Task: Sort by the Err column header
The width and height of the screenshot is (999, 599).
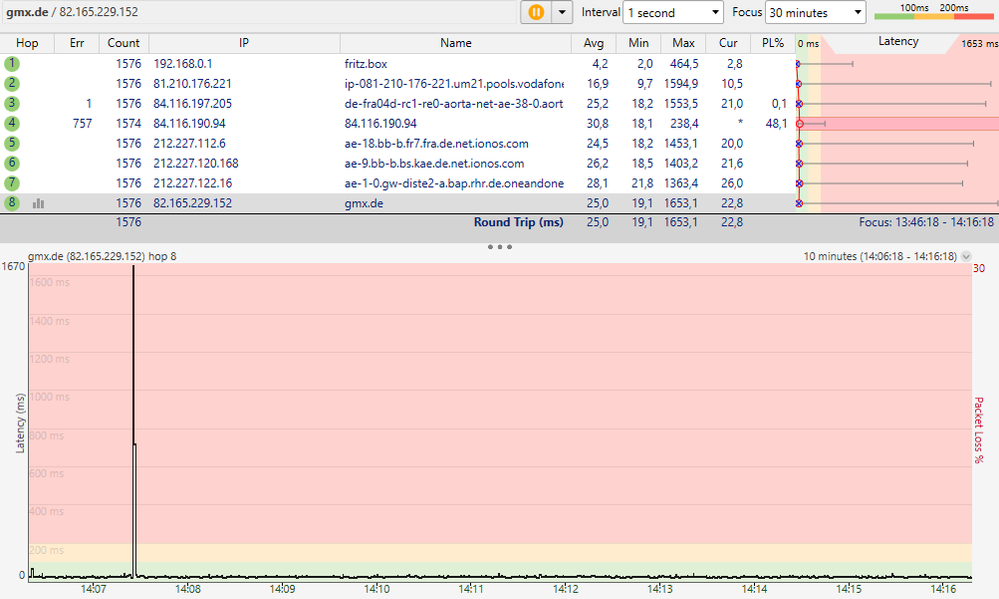Action: click(76, 43)
